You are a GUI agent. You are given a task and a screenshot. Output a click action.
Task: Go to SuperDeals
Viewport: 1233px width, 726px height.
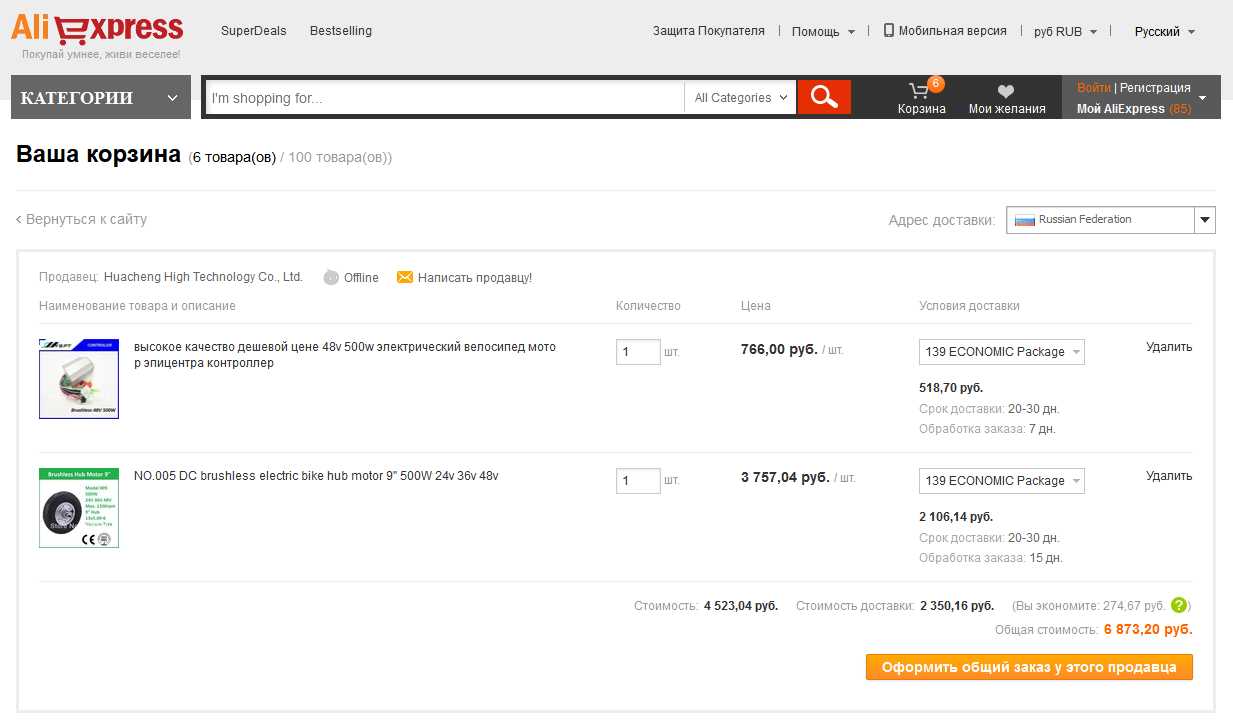pos(254,31)
